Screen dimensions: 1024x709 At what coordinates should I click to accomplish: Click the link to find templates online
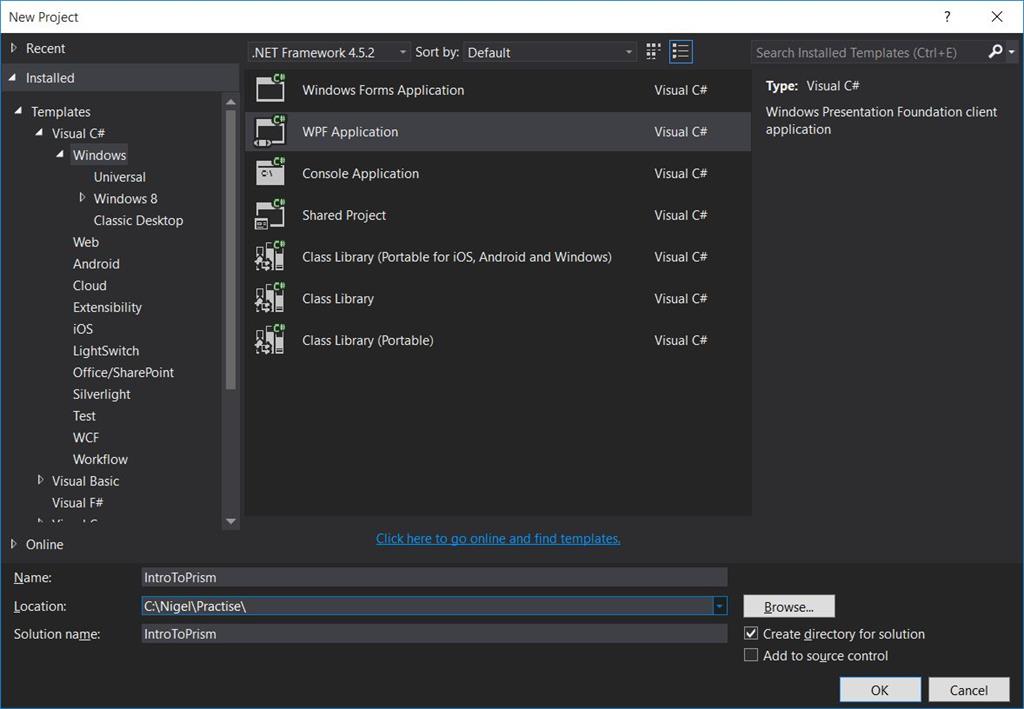coord(497,538)
